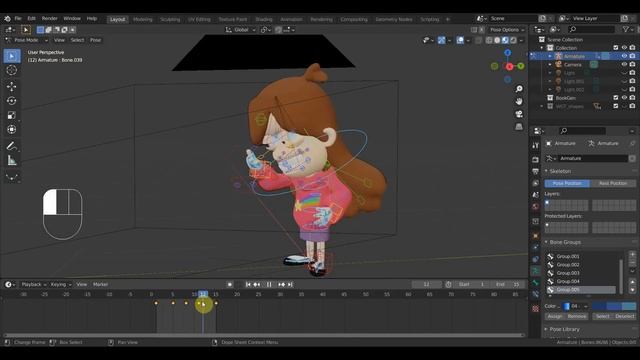Click the outliner filter funnel icon
The height and width of the screenshot is (360, 640).
point(626,29)
